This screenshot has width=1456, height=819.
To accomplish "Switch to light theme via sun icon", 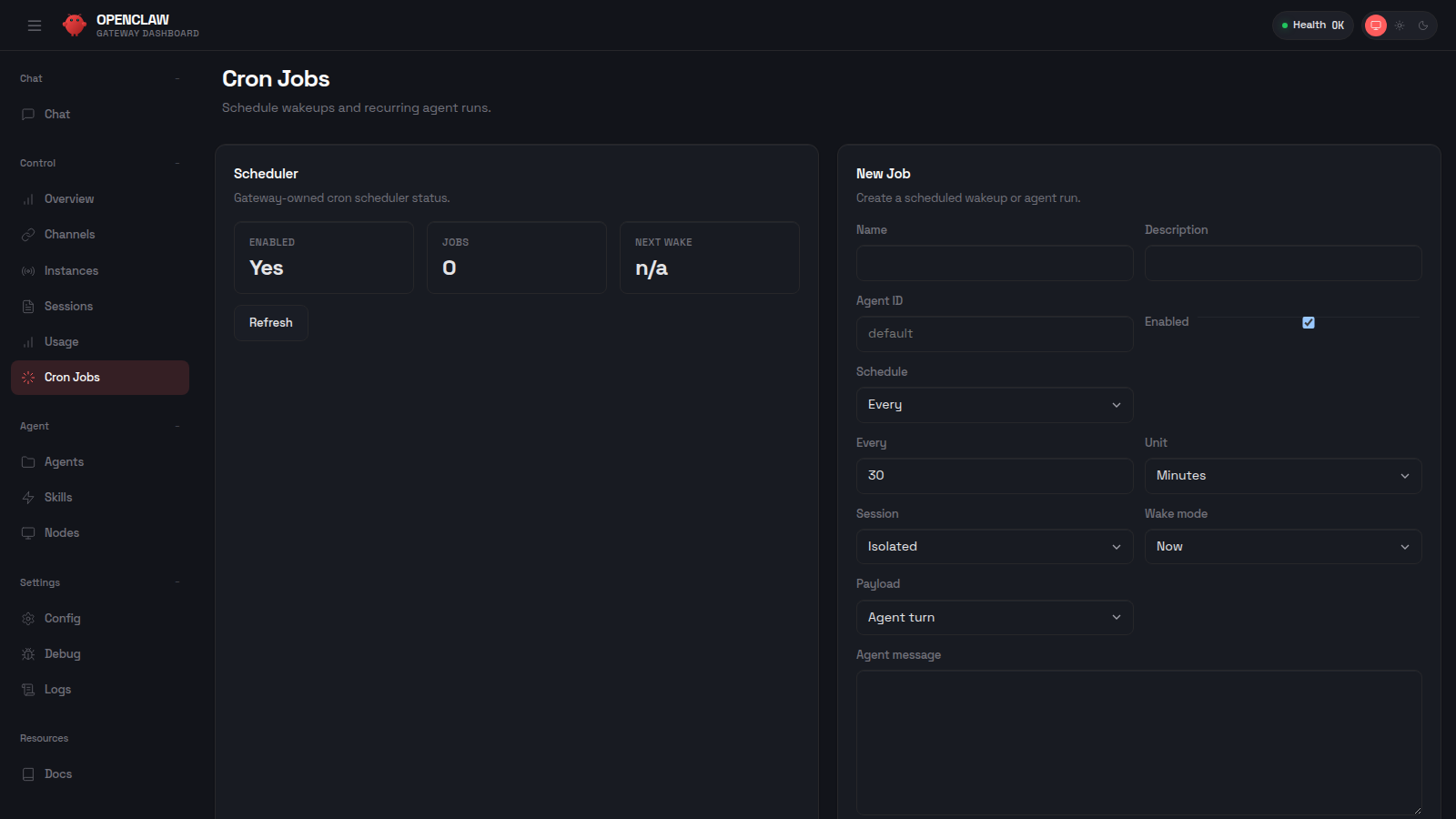I will pyautogui.click(x=1400, y=25).
